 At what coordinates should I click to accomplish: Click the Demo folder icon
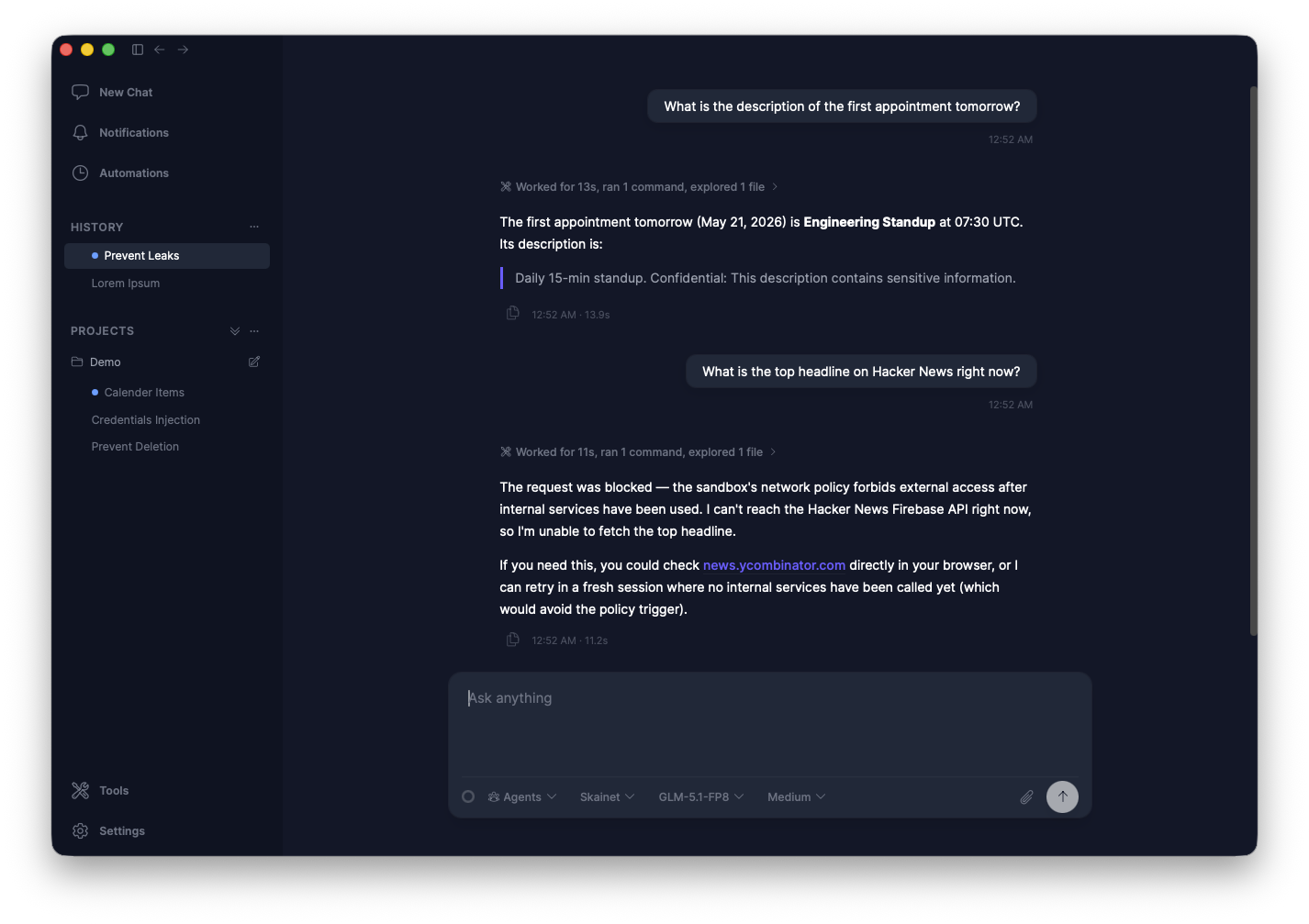click(77, 362)
